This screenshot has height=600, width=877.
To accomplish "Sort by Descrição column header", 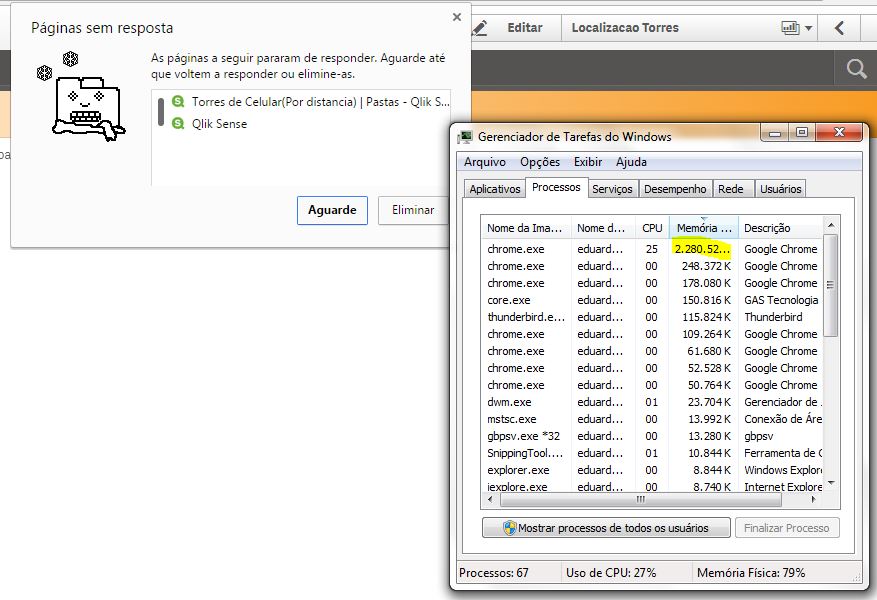I will [780, 228].
